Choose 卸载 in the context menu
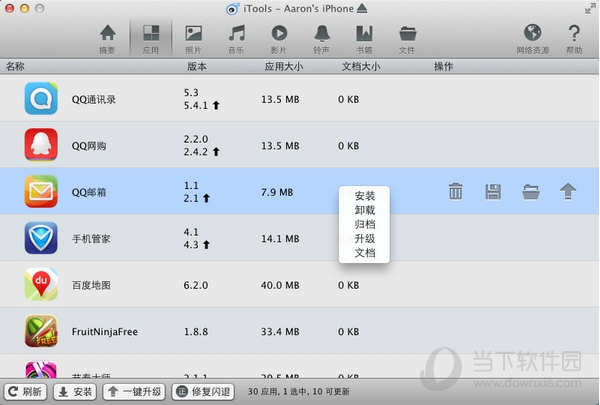Viewport: 600px width, 405px height. pos(365,210)
